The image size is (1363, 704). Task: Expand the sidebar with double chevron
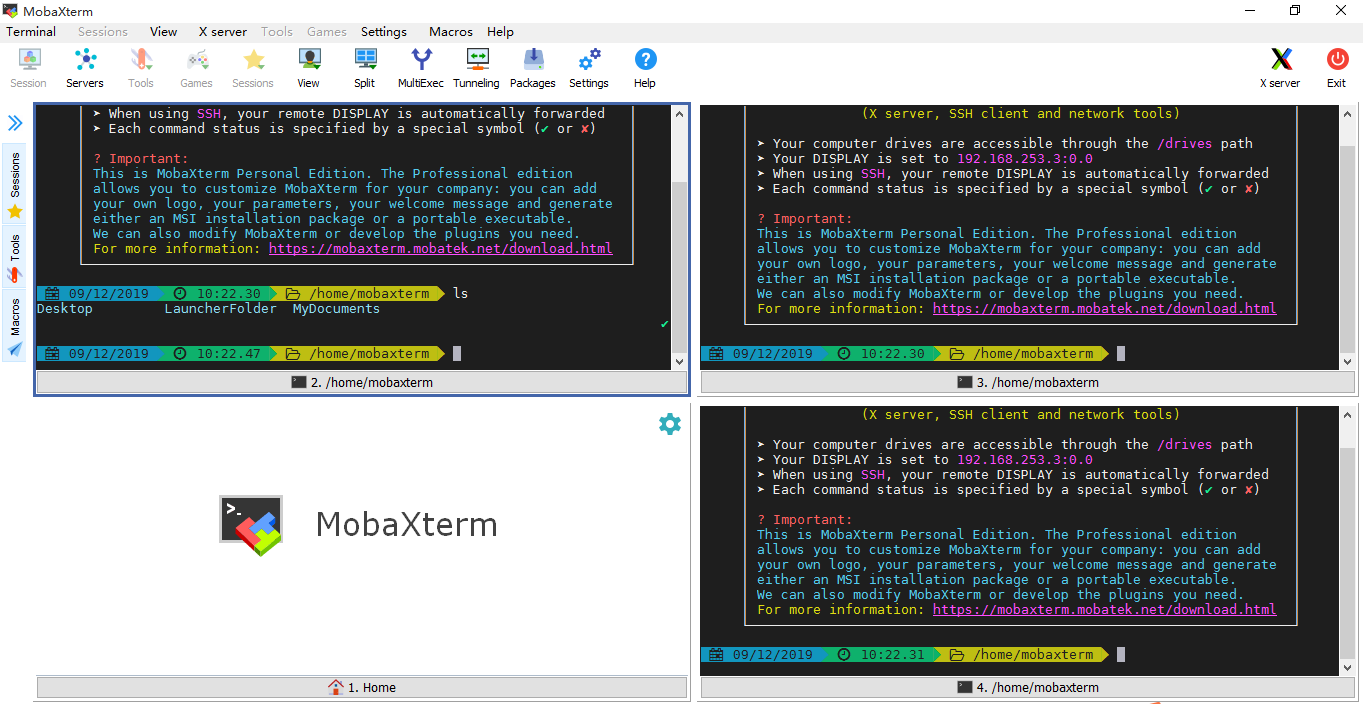[x=15, y=123]
